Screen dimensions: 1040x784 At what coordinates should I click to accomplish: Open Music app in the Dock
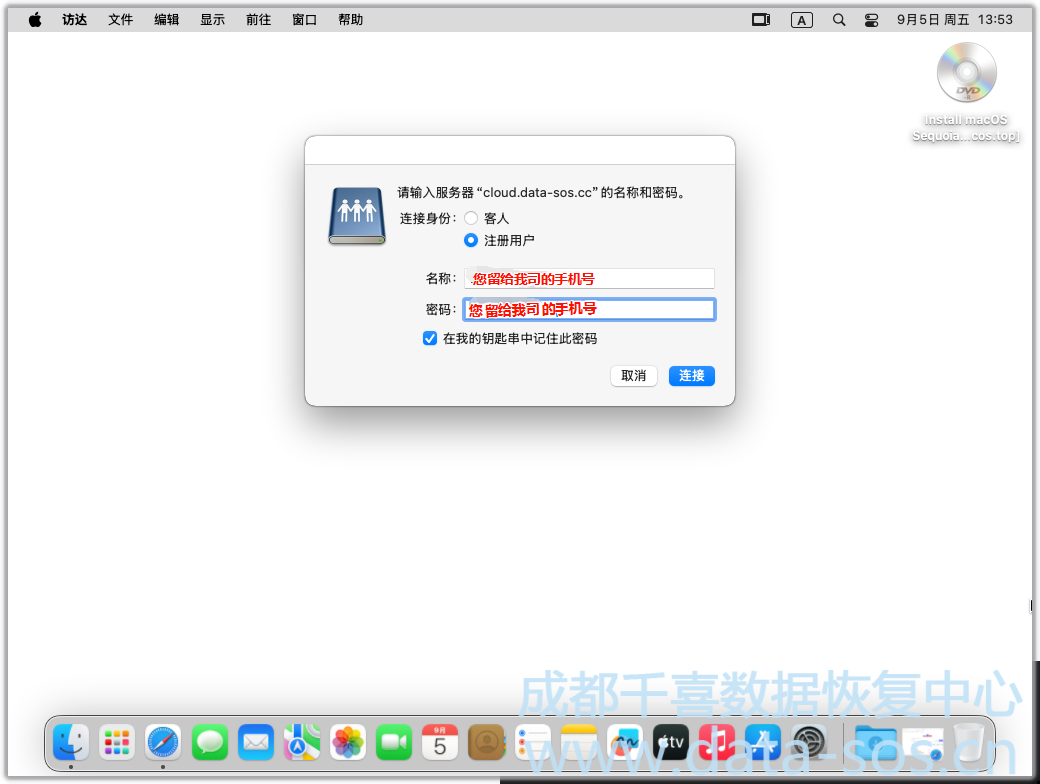pos(717,742)
